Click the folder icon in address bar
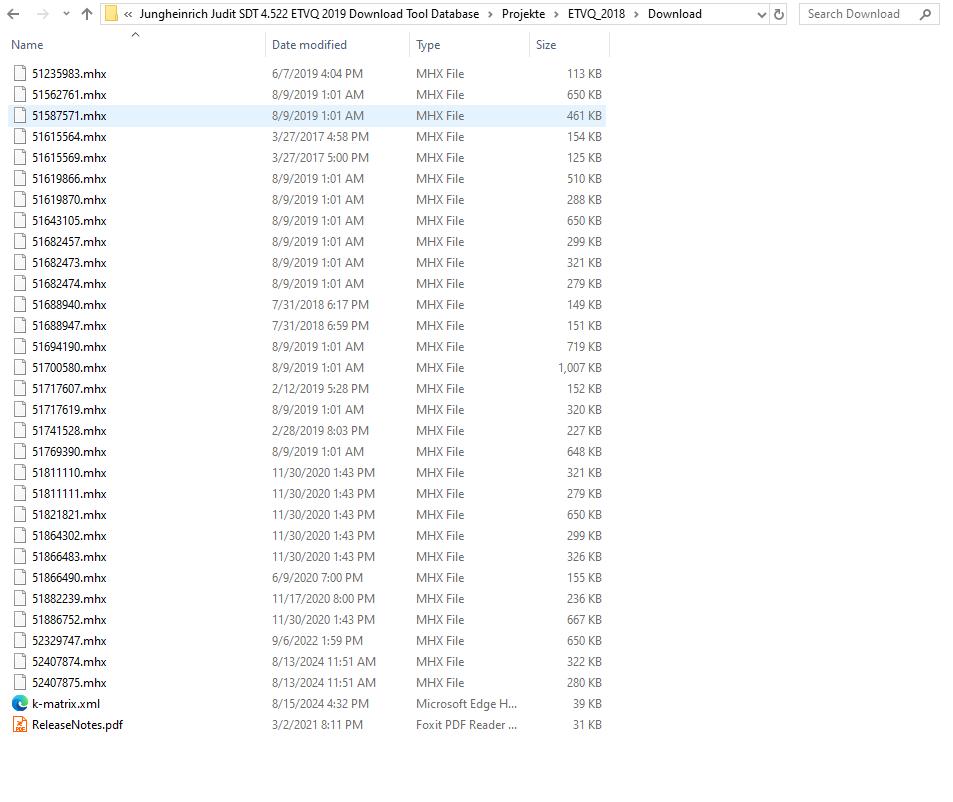The width and height of the screenshot is (953, 802). pyautogui.click(x=111, y=14)
